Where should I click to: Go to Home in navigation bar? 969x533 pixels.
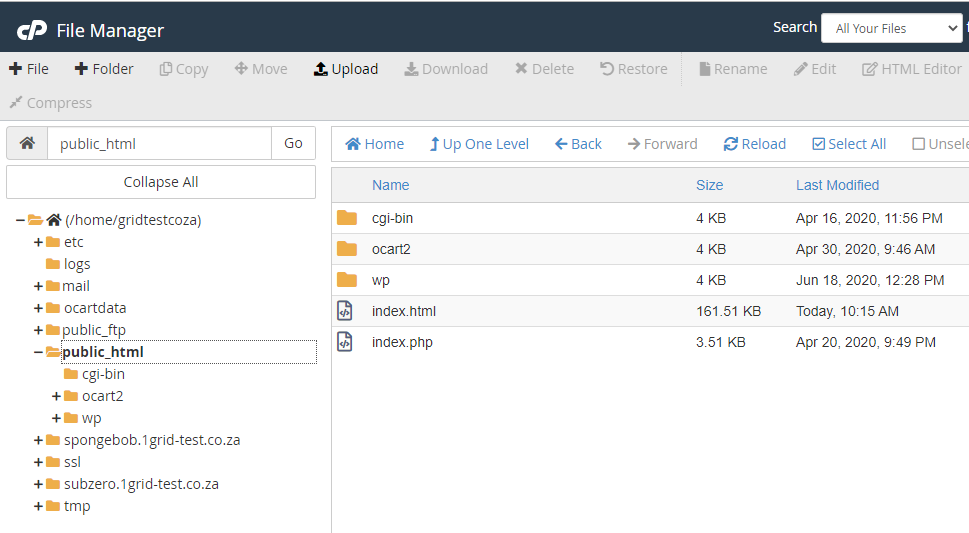[374, 144]
